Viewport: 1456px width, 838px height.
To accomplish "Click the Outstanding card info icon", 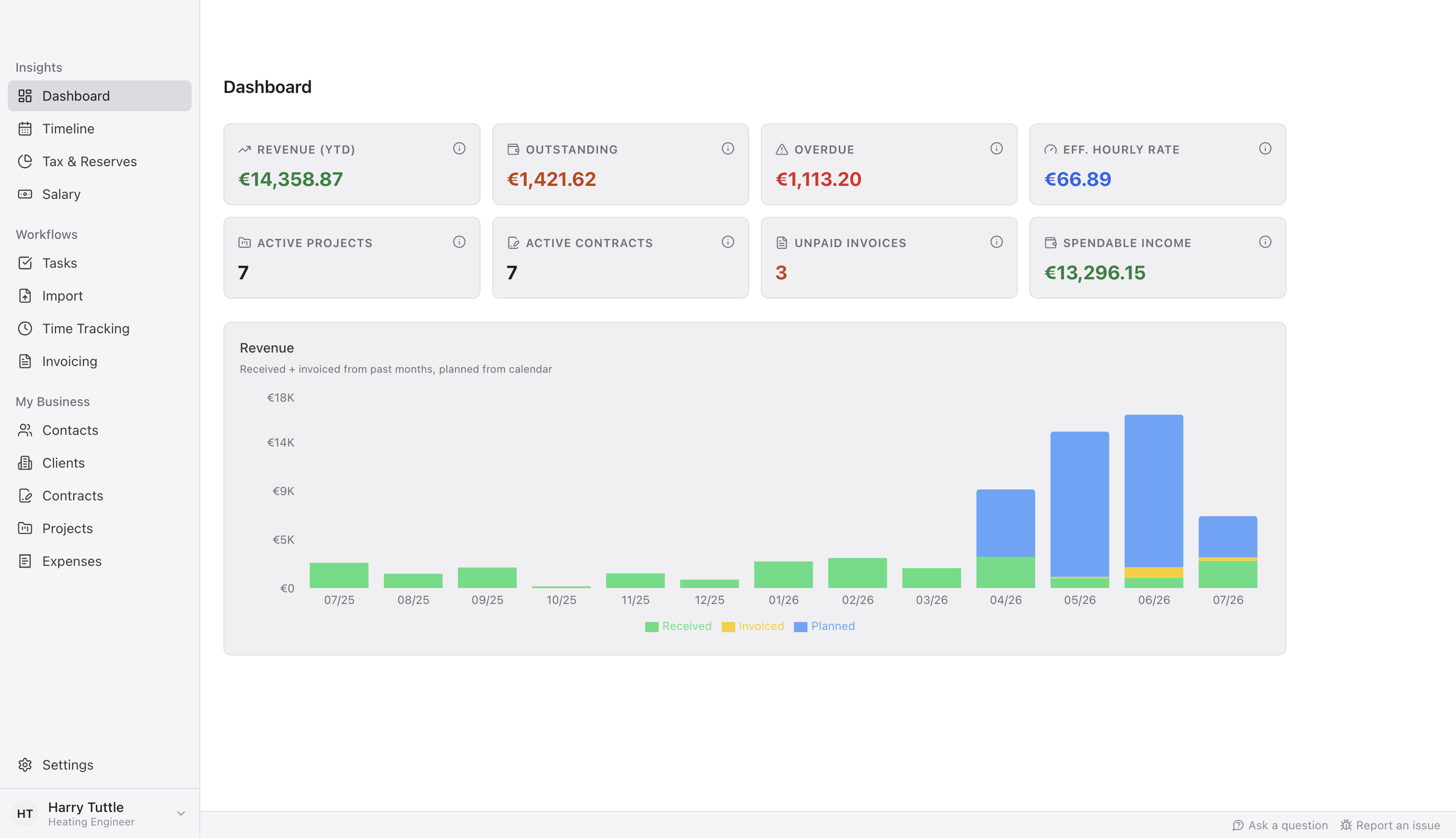I will click(x=728, y=148).
